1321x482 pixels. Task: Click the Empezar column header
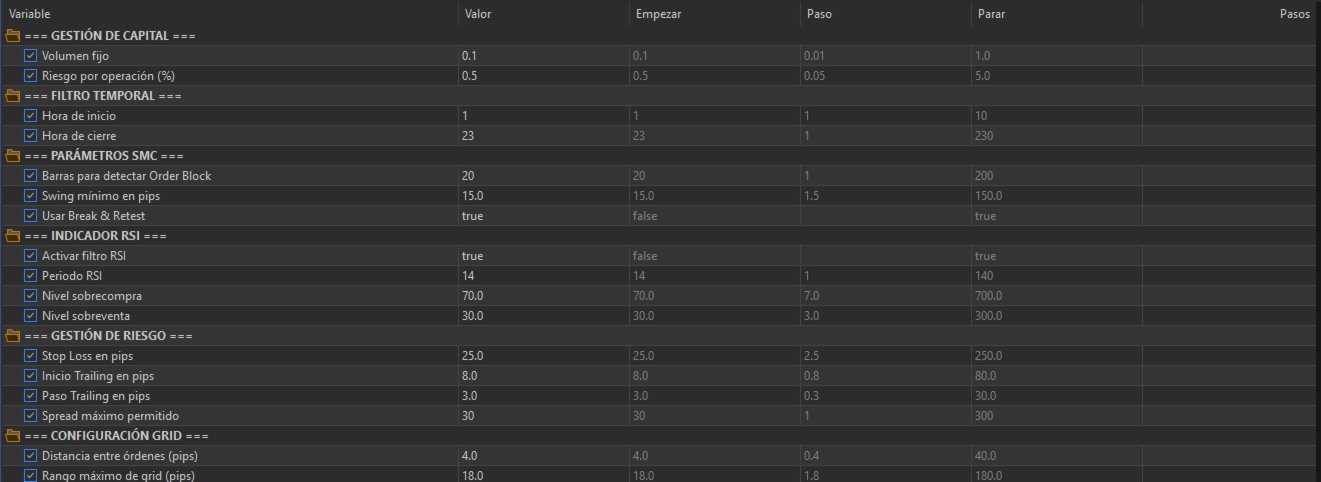coord(658,14)
